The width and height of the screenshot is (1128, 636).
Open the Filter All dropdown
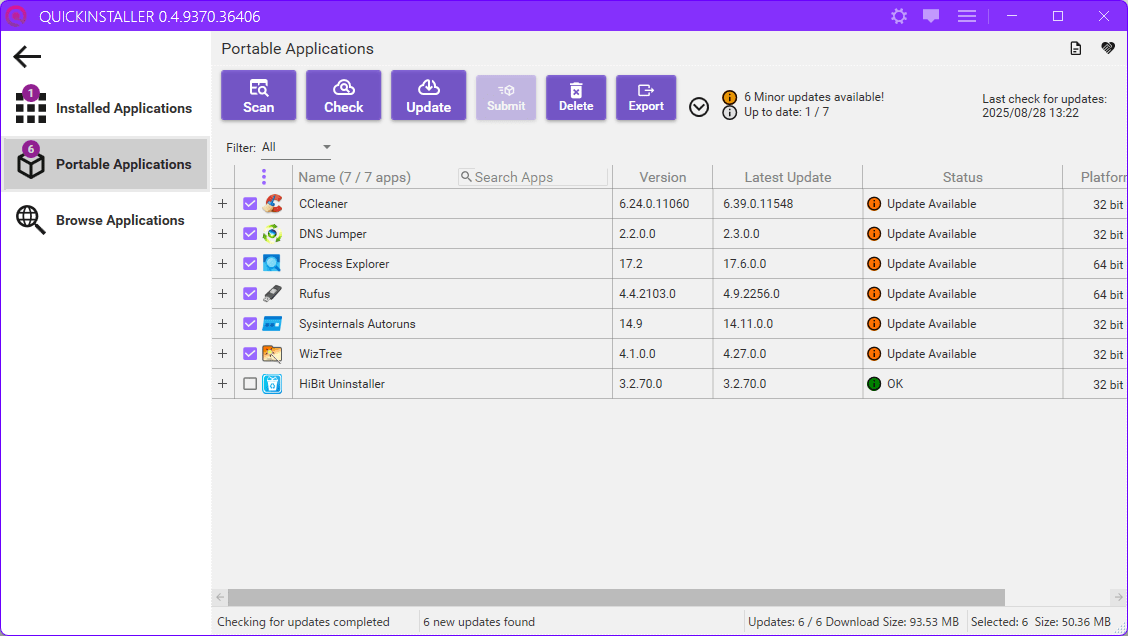pyautogui.click(x=296, y=147)
